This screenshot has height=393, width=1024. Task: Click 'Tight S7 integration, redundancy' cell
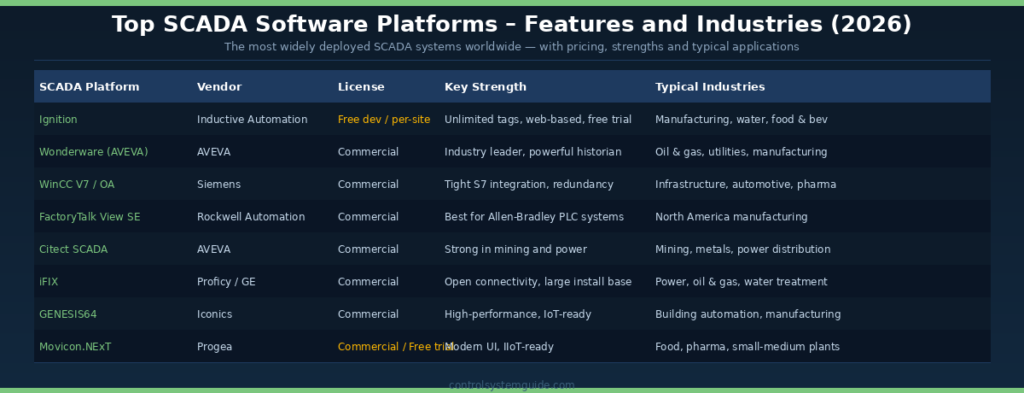529,185
